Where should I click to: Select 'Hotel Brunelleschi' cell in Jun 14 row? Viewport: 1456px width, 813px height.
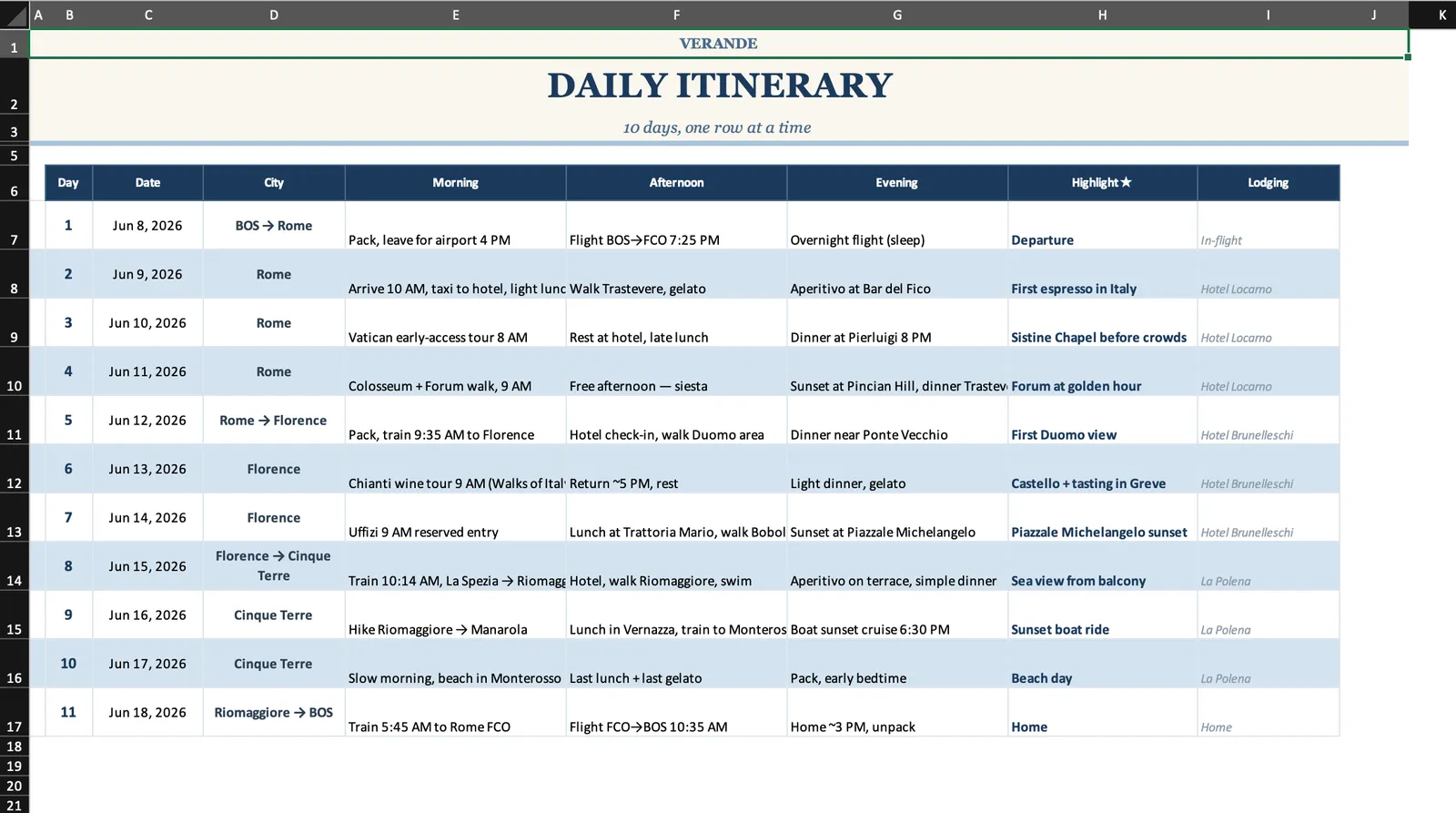coord(1269,518)
